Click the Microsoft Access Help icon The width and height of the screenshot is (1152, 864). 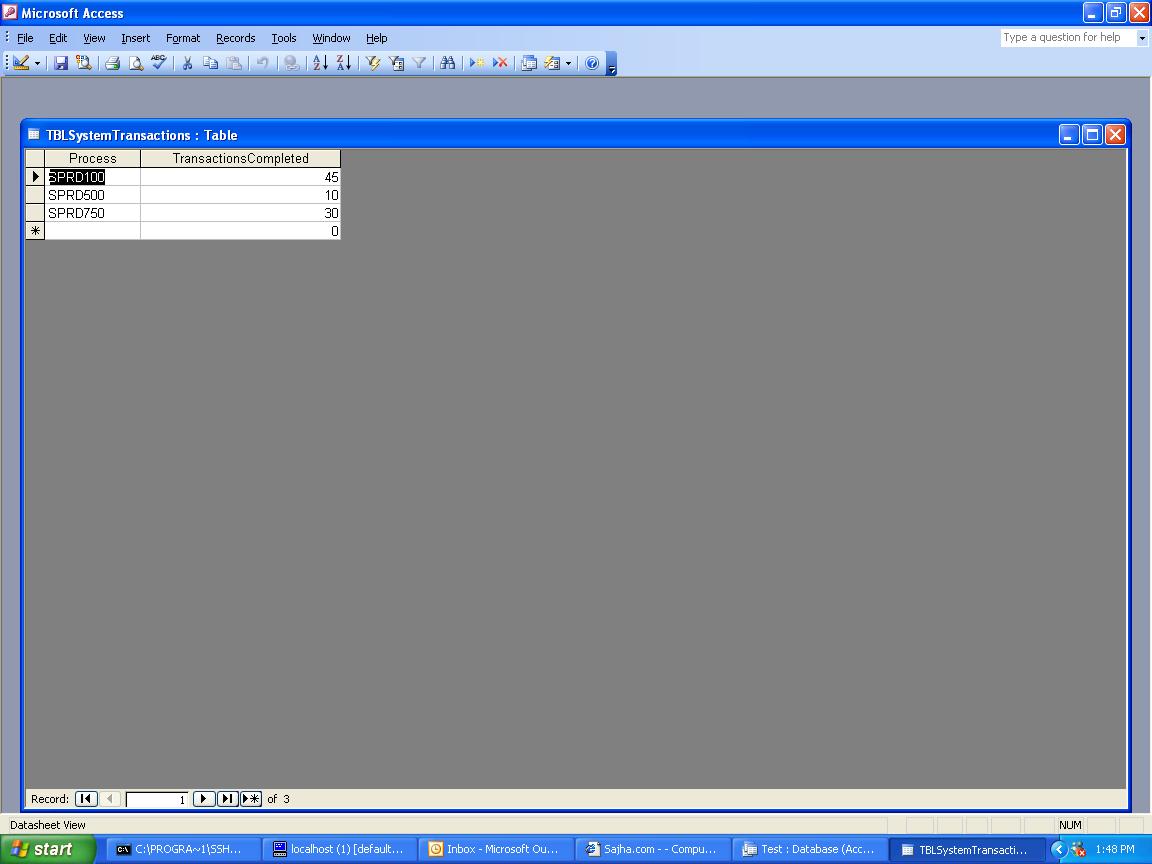592,63
